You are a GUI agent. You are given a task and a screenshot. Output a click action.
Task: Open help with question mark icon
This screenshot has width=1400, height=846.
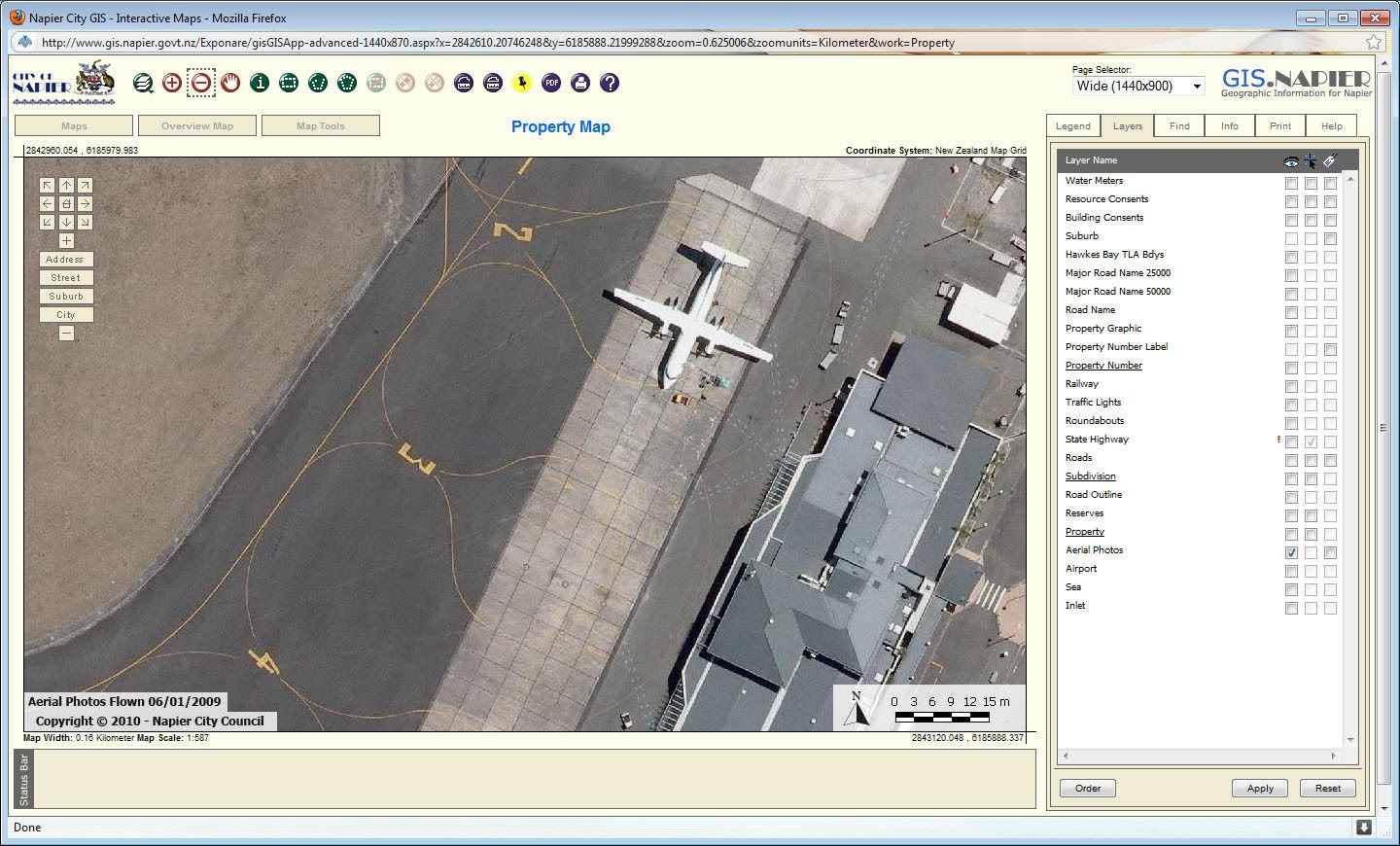point(610,84)
